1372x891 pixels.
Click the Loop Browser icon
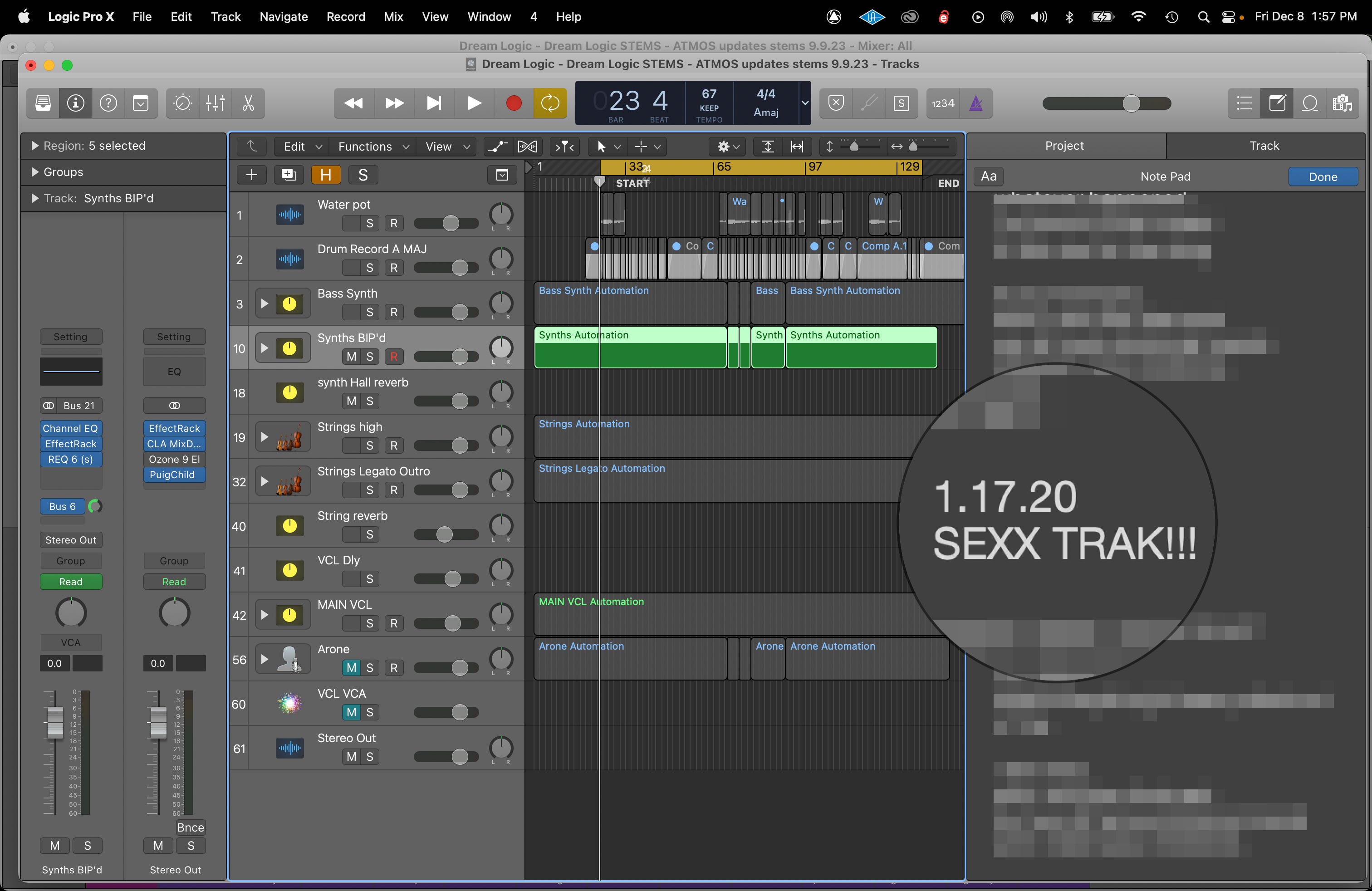(1310, 103)
